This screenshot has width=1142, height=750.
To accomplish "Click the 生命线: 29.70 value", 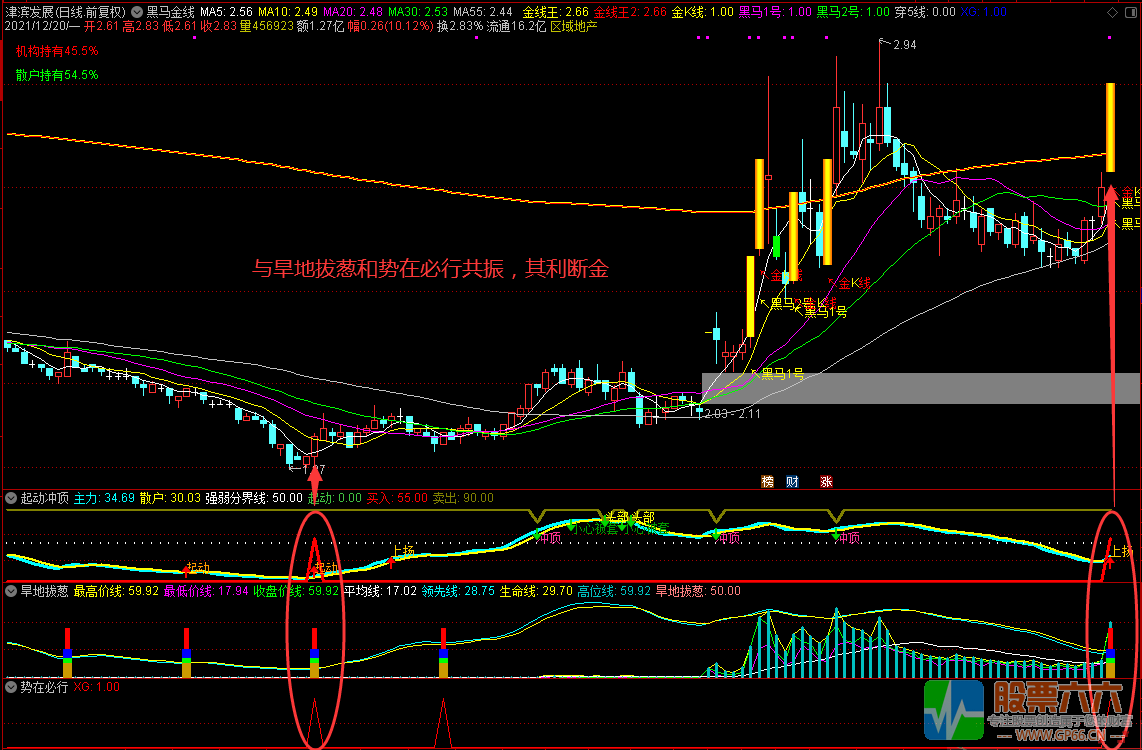I will pos(536,591).
